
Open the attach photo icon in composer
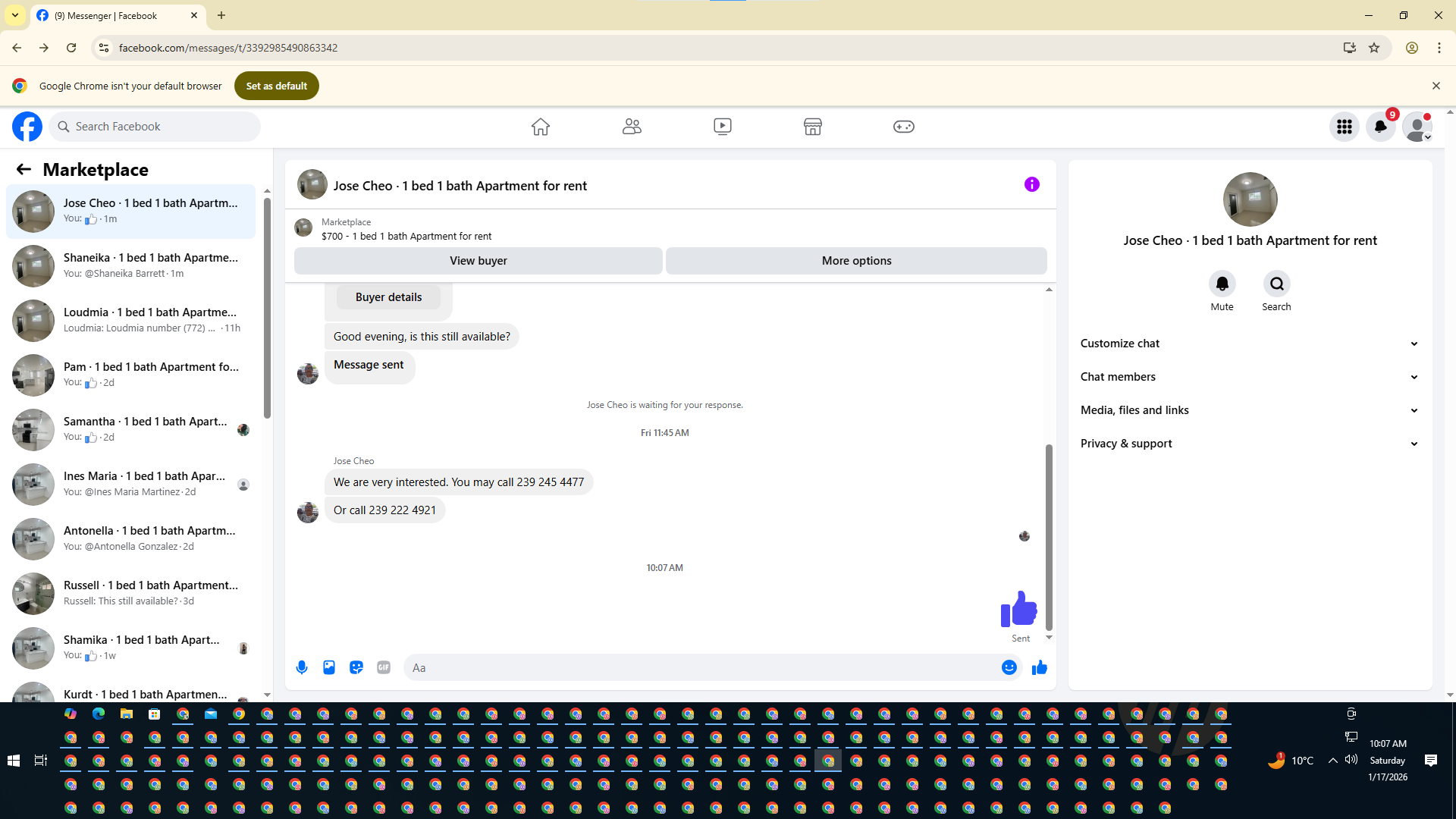(x=329, y=667)
